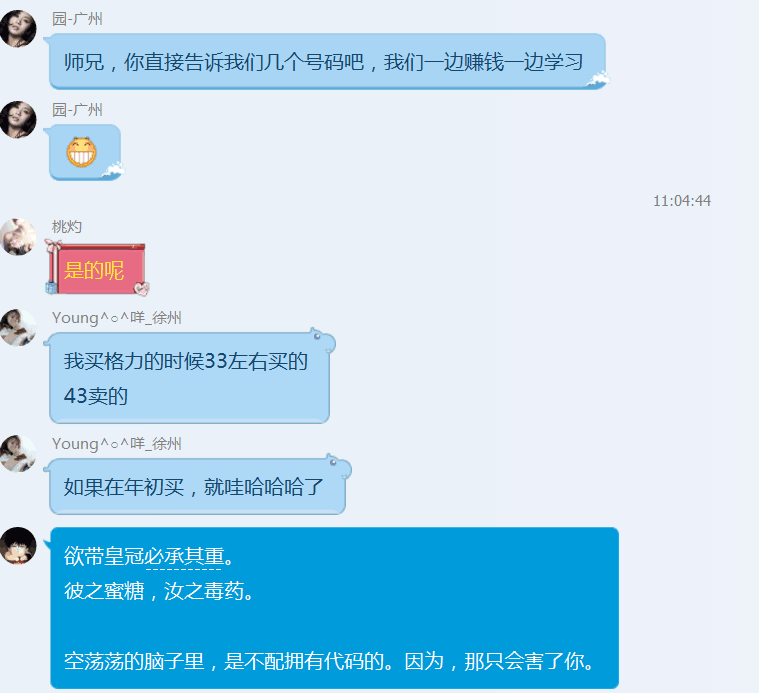Click the 是的呢 pink gift sticker

tap(97, 268)
